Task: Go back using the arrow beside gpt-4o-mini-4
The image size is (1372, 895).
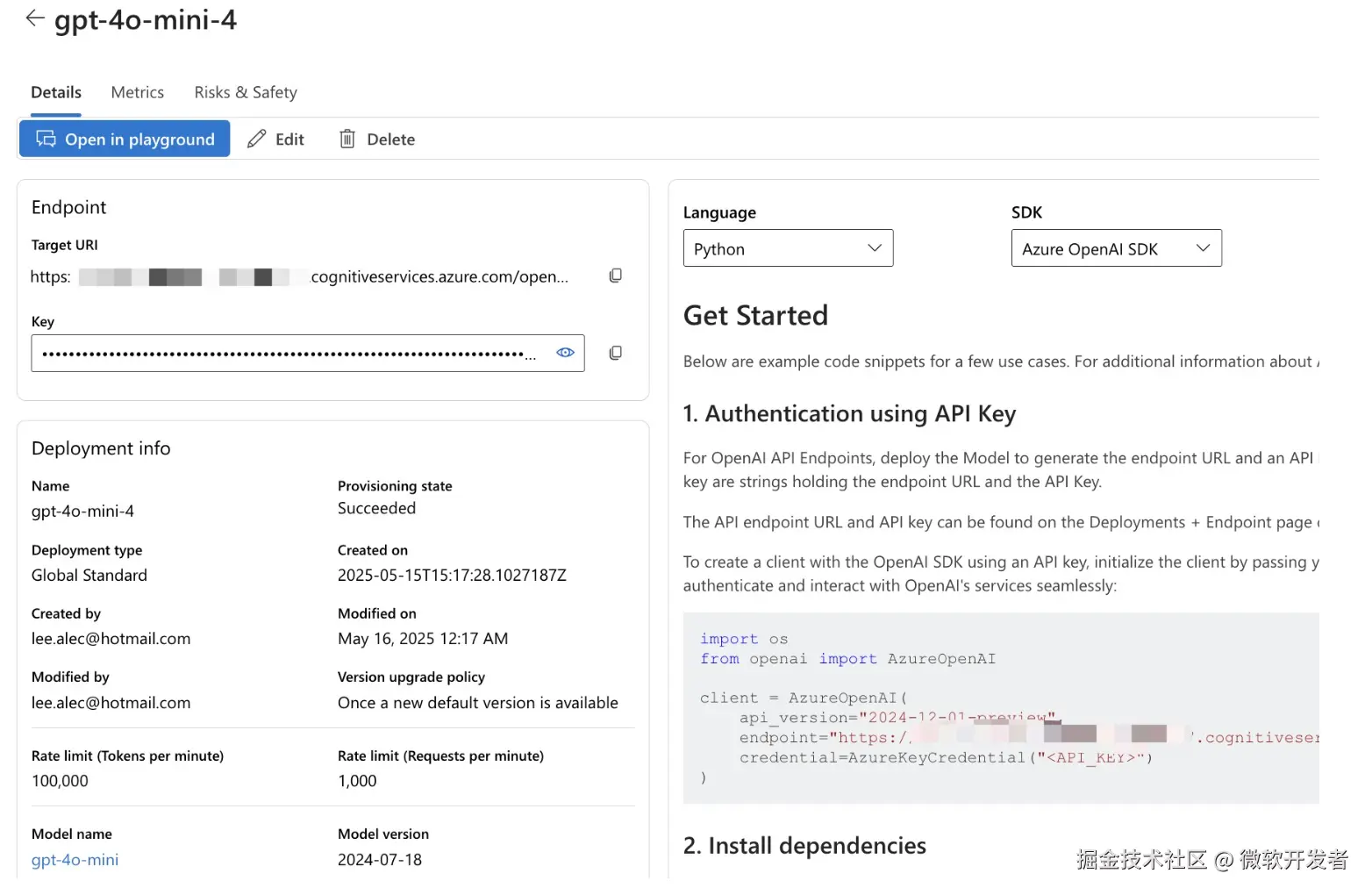Action: (35, 18)
